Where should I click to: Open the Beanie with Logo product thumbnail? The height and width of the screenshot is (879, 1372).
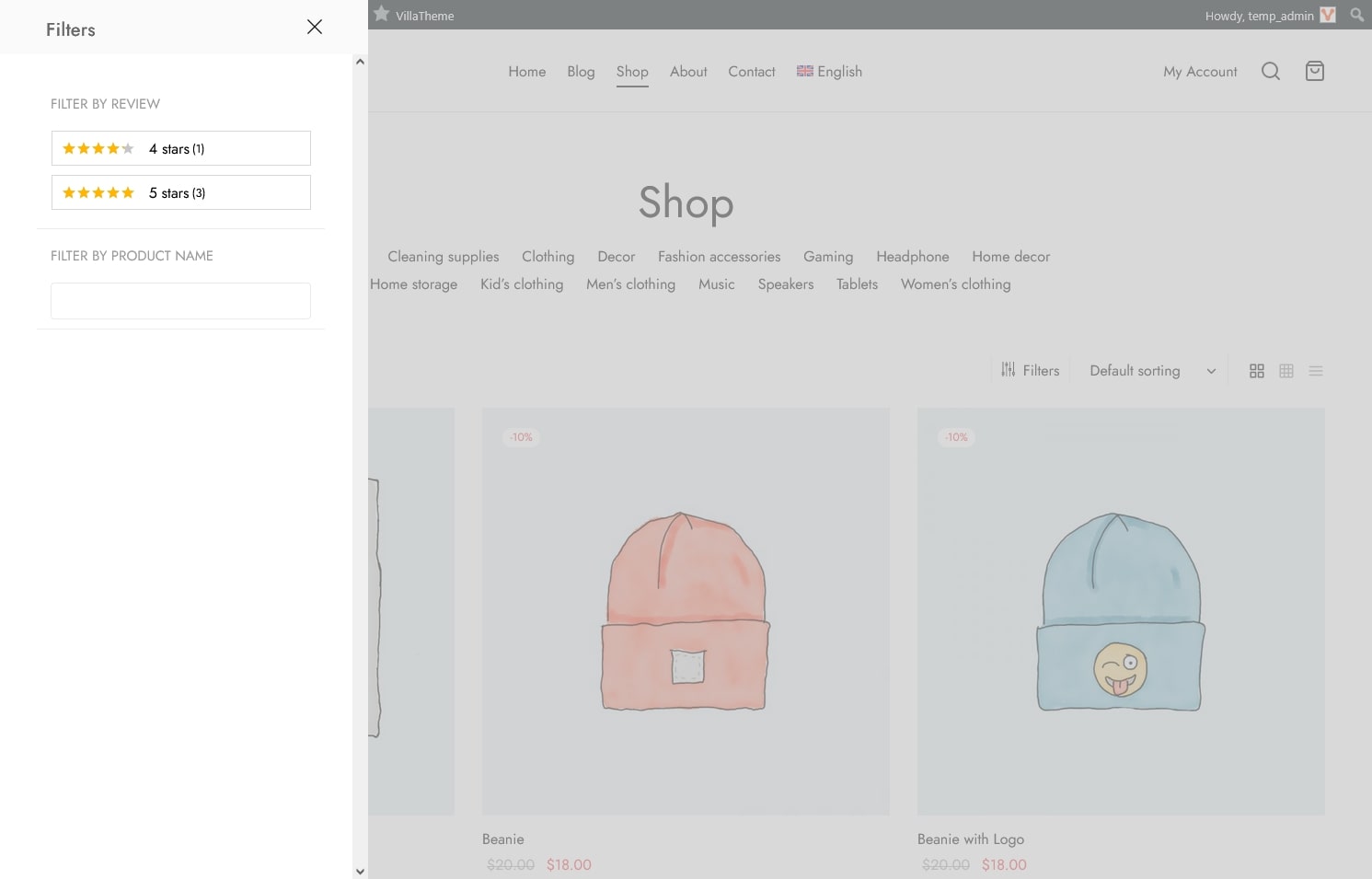1120,611
